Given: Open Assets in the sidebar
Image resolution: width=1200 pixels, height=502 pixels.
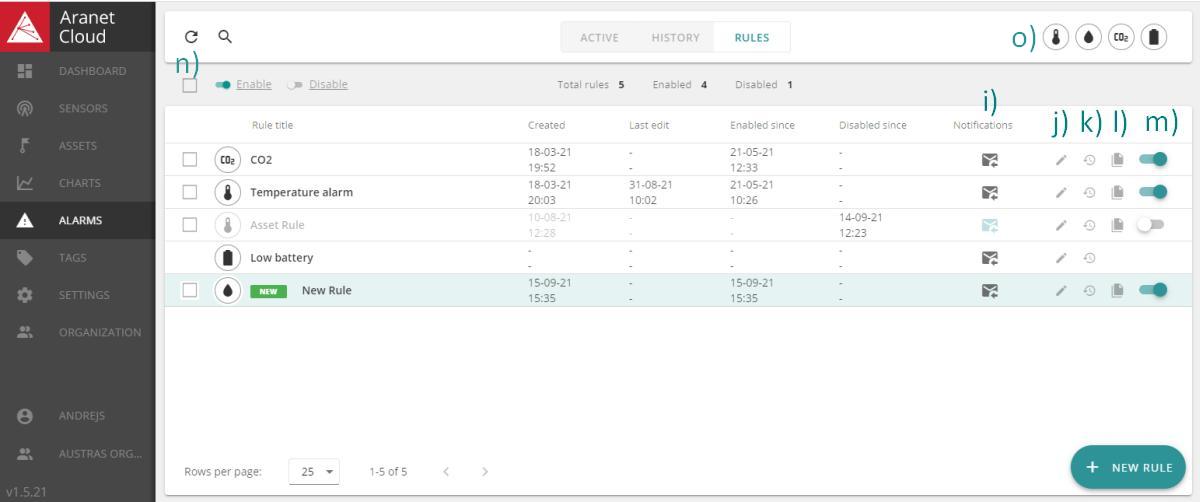Looking at the screenshot, I should [78, 145].
